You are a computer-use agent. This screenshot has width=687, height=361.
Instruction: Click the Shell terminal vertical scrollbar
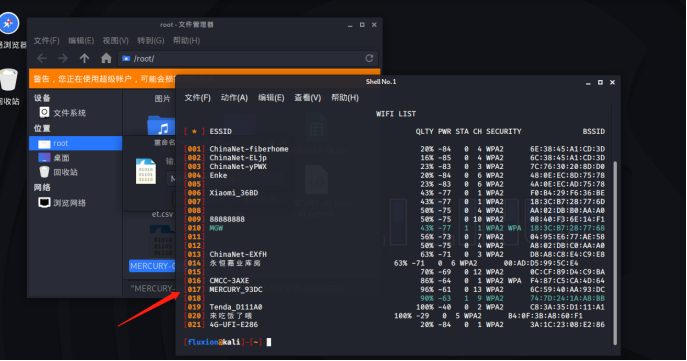coord(615,253)
